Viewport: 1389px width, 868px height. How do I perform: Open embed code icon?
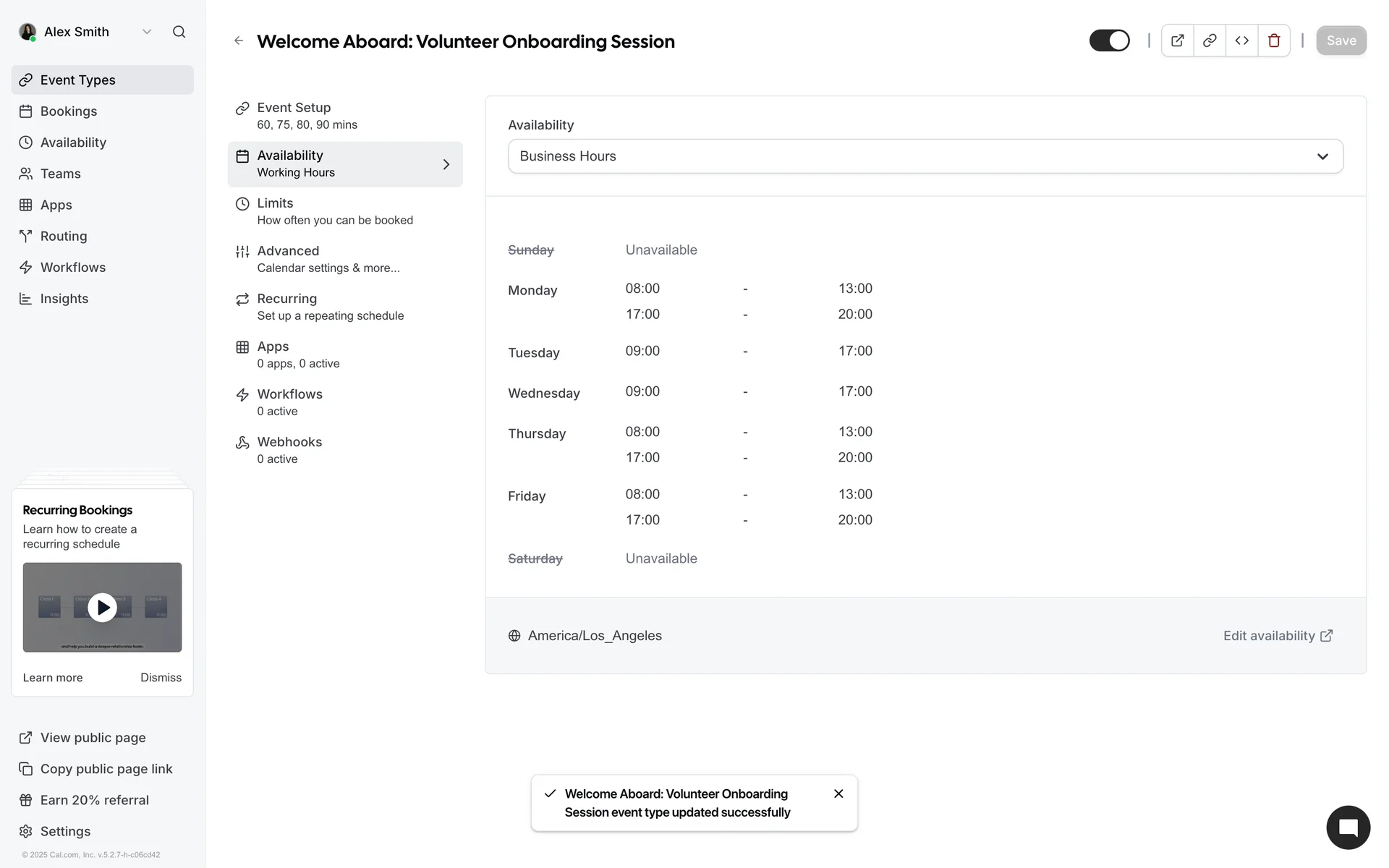click(x=1241, y=41)
